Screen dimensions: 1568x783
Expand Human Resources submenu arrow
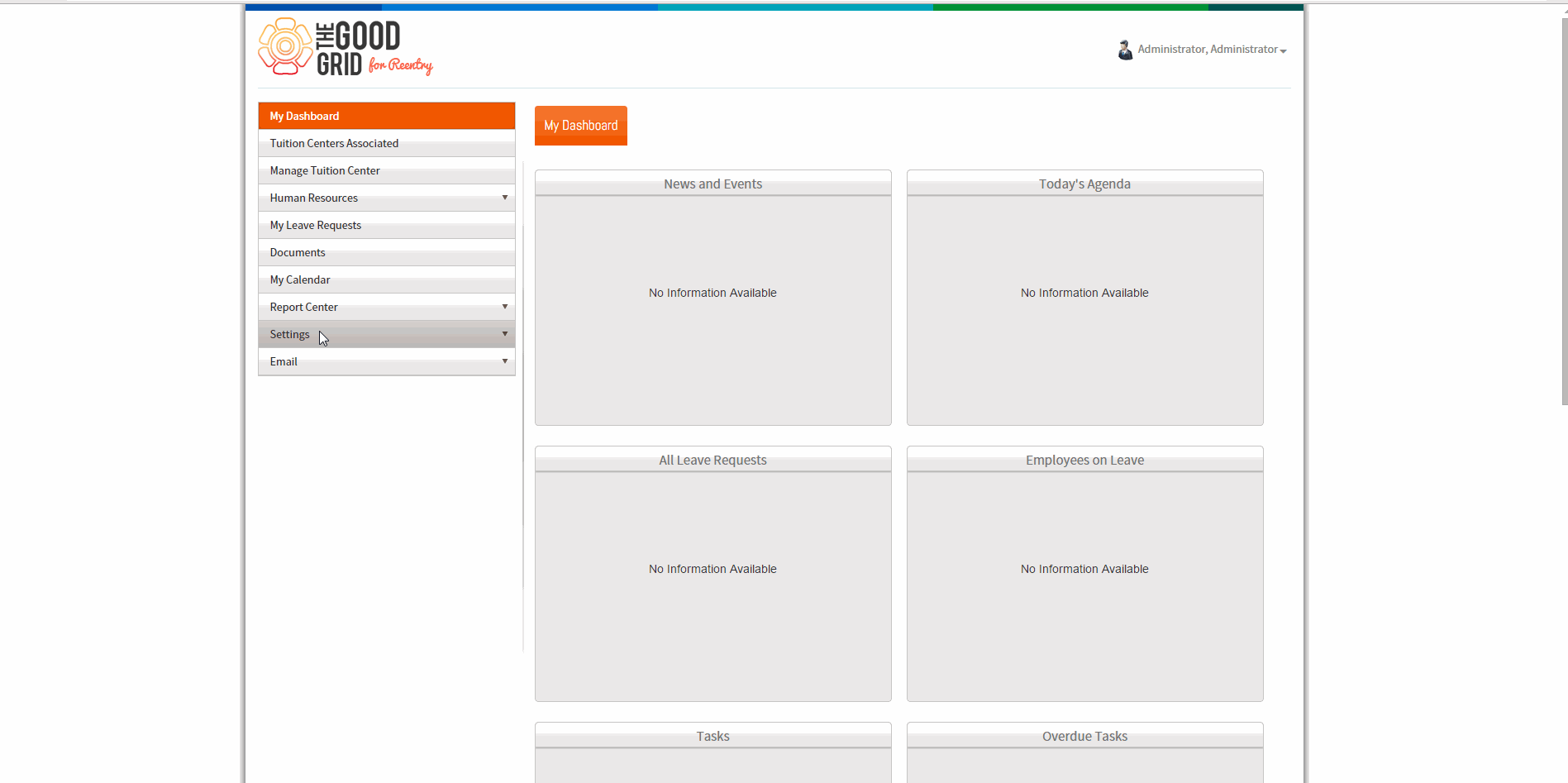click(505, 197)
